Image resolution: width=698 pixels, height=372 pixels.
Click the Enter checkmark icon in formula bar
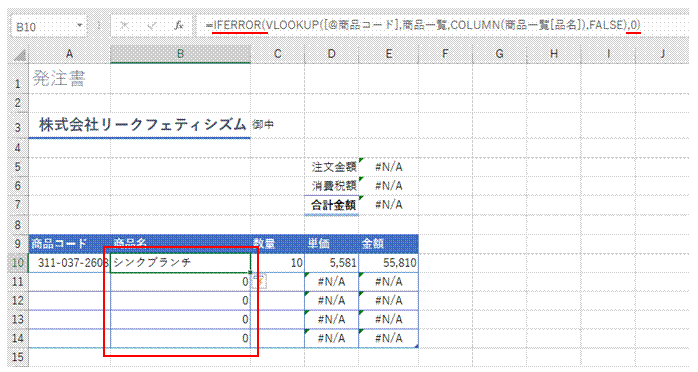click(x=151, y=26)
